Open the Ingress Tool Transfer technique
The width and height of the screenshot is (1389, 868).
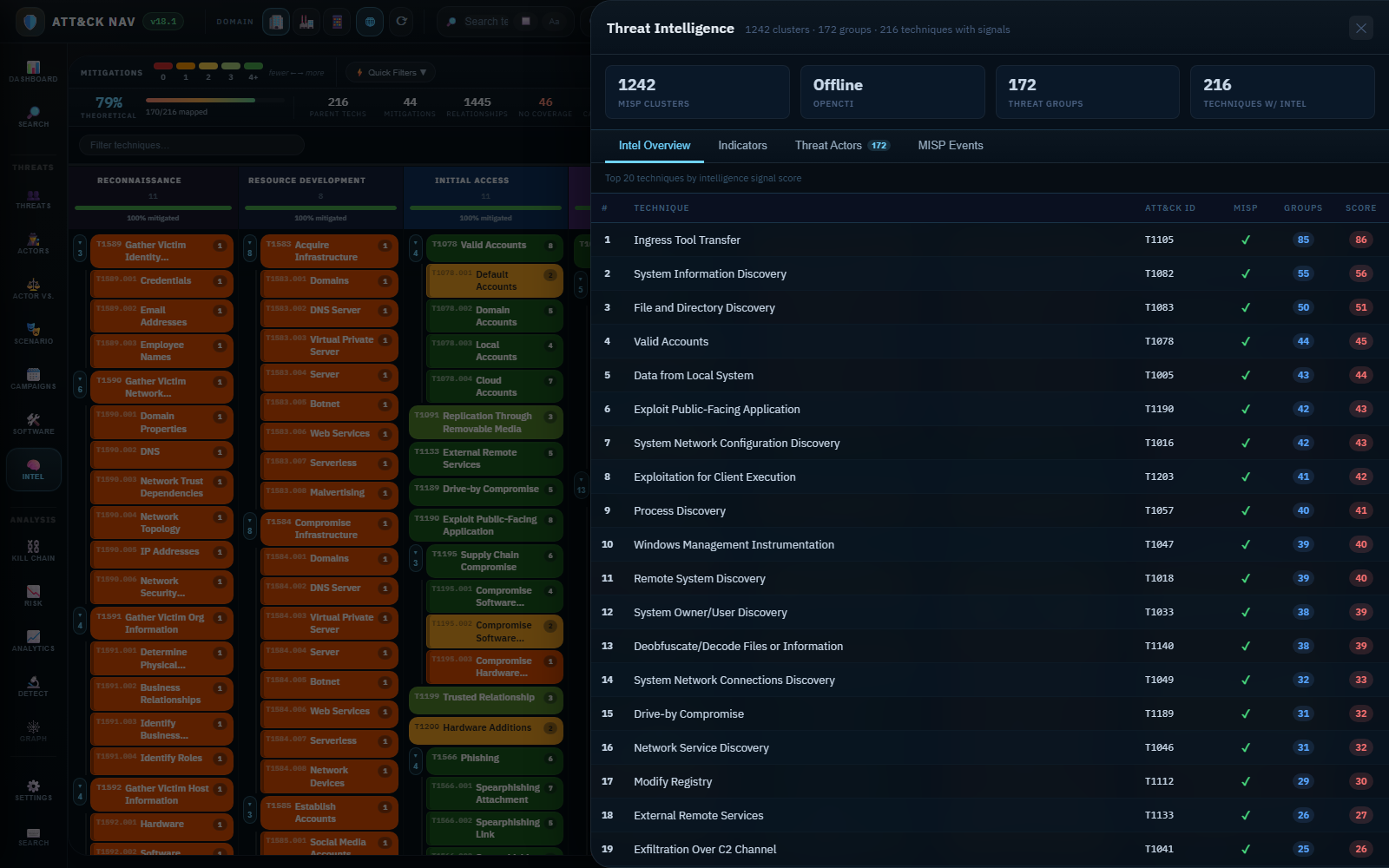pos(688,240)
